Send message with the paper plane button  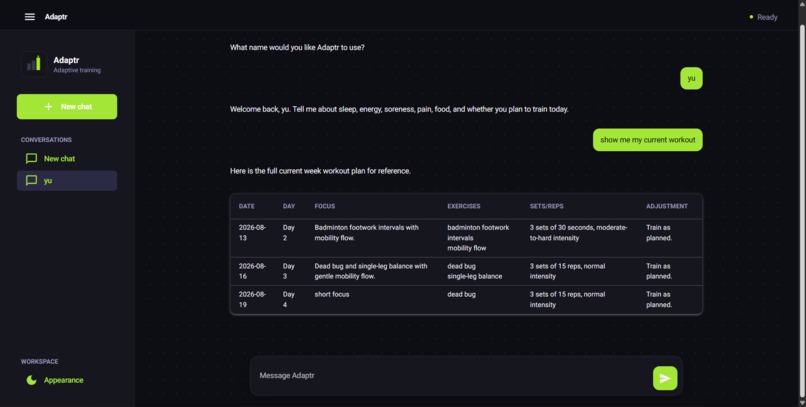[x=665, y=378]
